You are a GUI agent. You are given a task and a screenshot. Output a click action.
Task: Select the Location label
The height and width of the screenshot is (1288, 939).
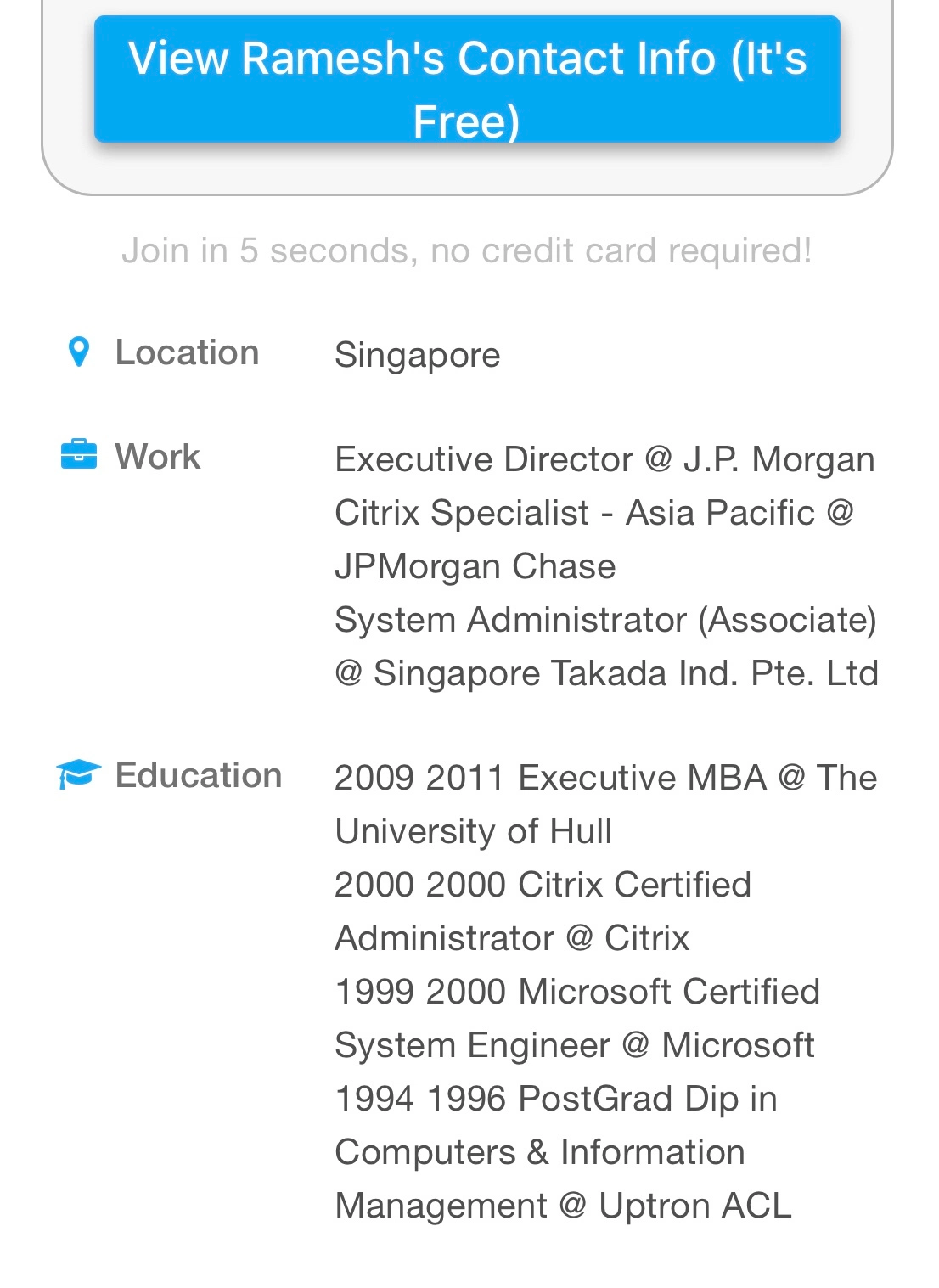click(187, 352)
